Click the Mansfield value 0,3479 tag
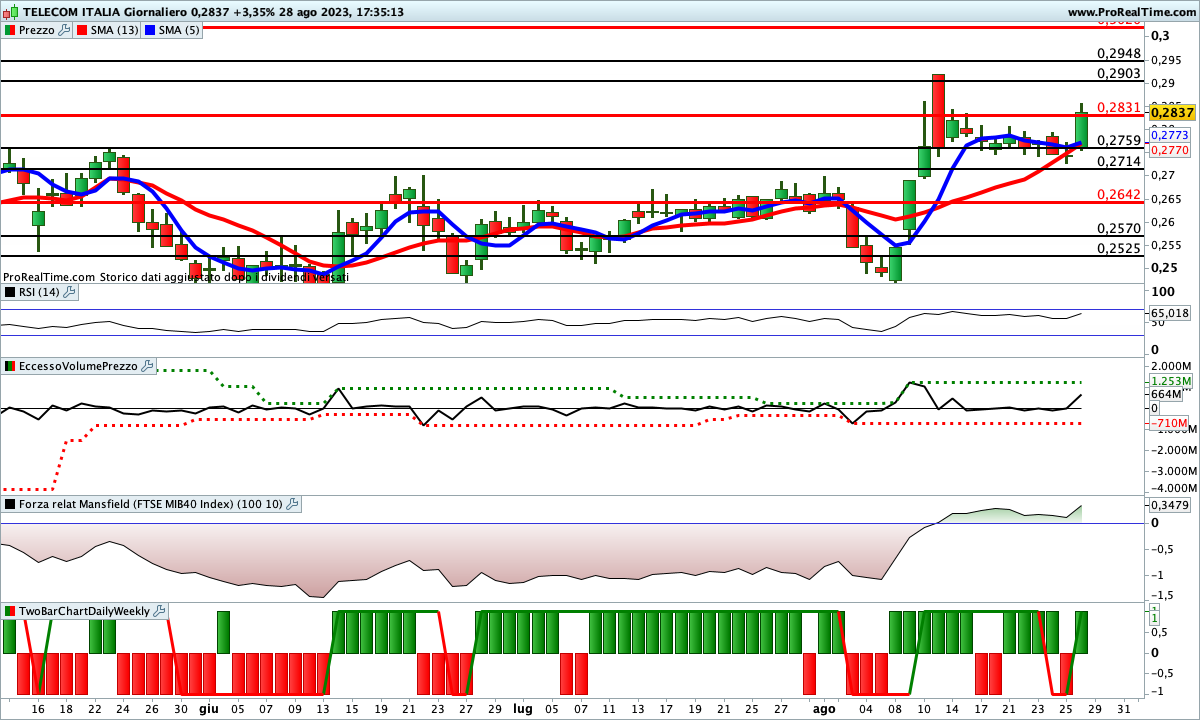The height and width of the screenshot is (720, 1200). [x=1169, y=505]
